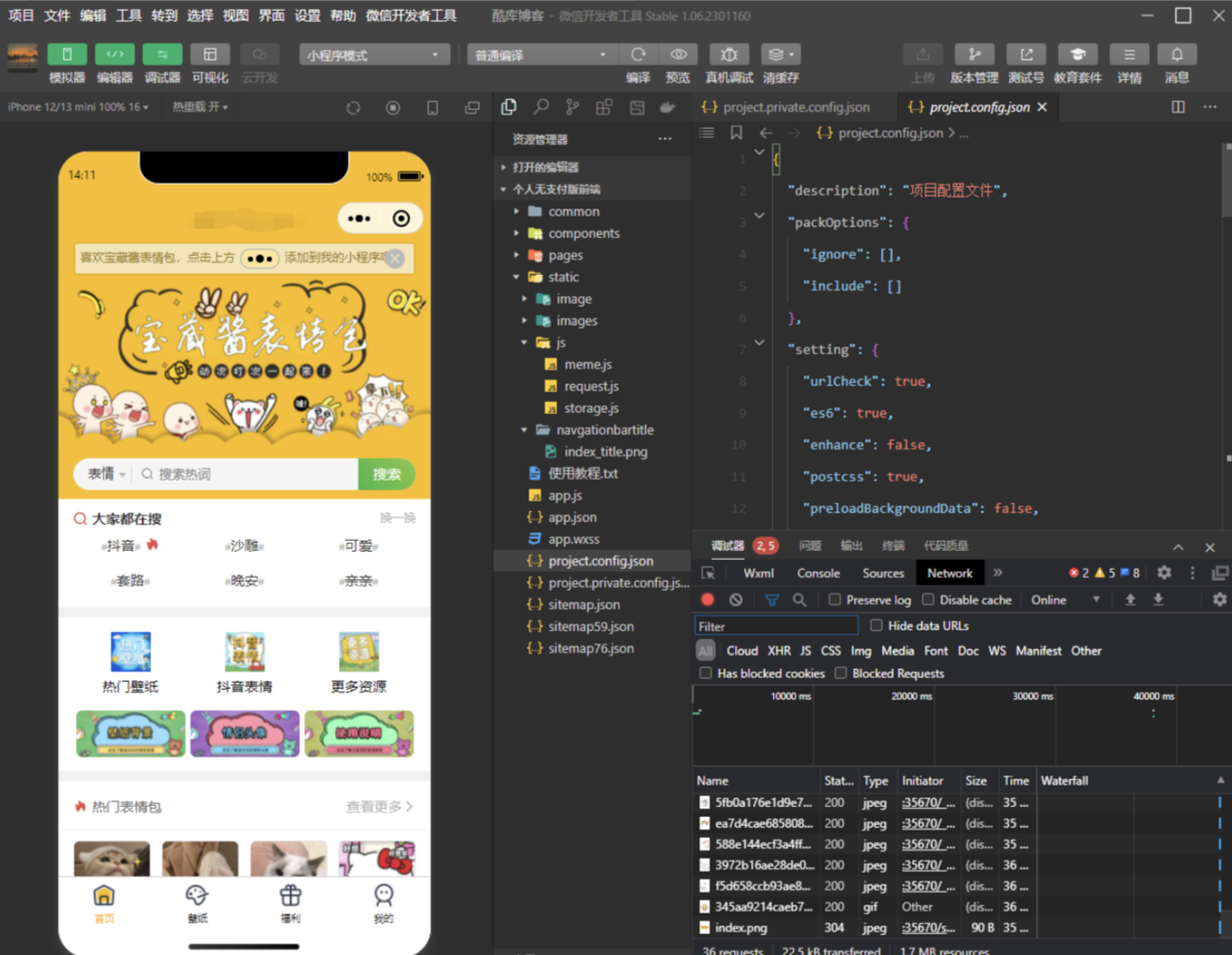Open Version management (版本管理)
The height and width of the screenshot is (955, 1232).
tap(974, 55)
